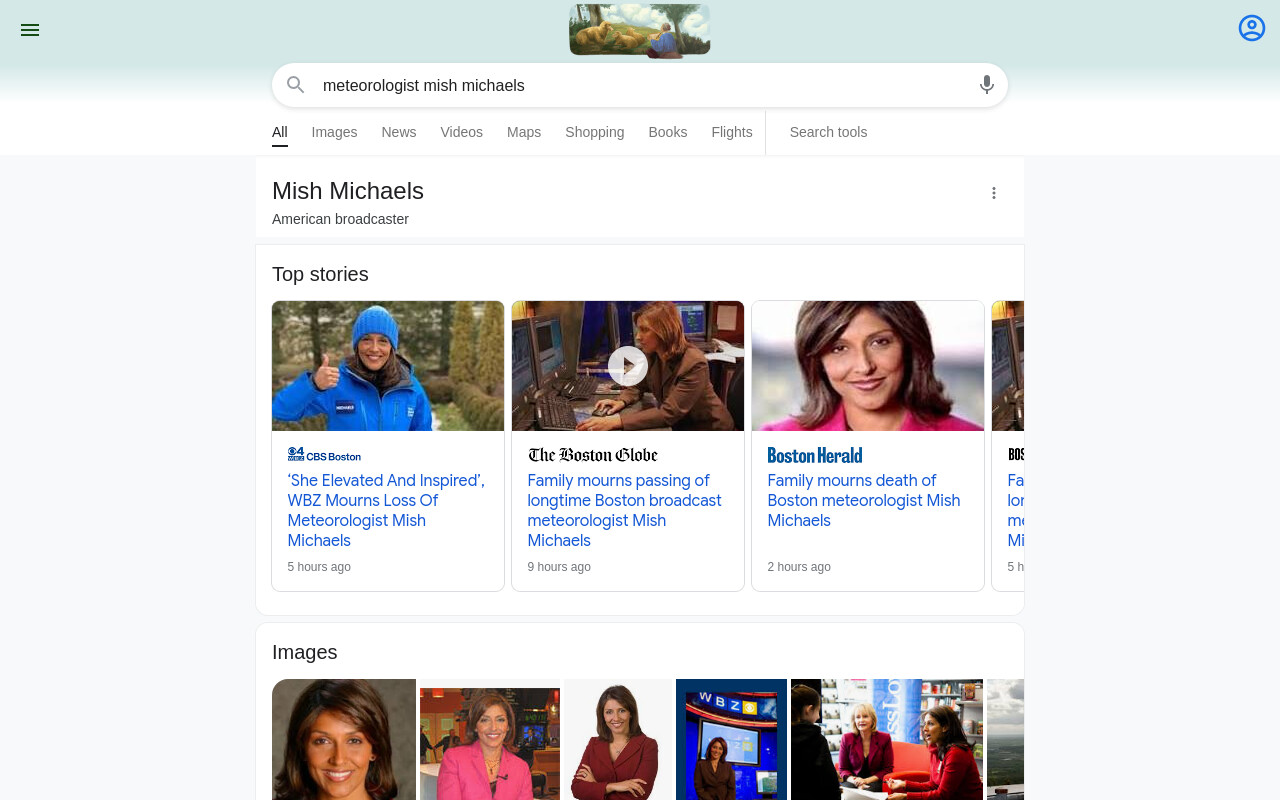
Task: Click the CBS Boston source logo
Action: (324, 455)
